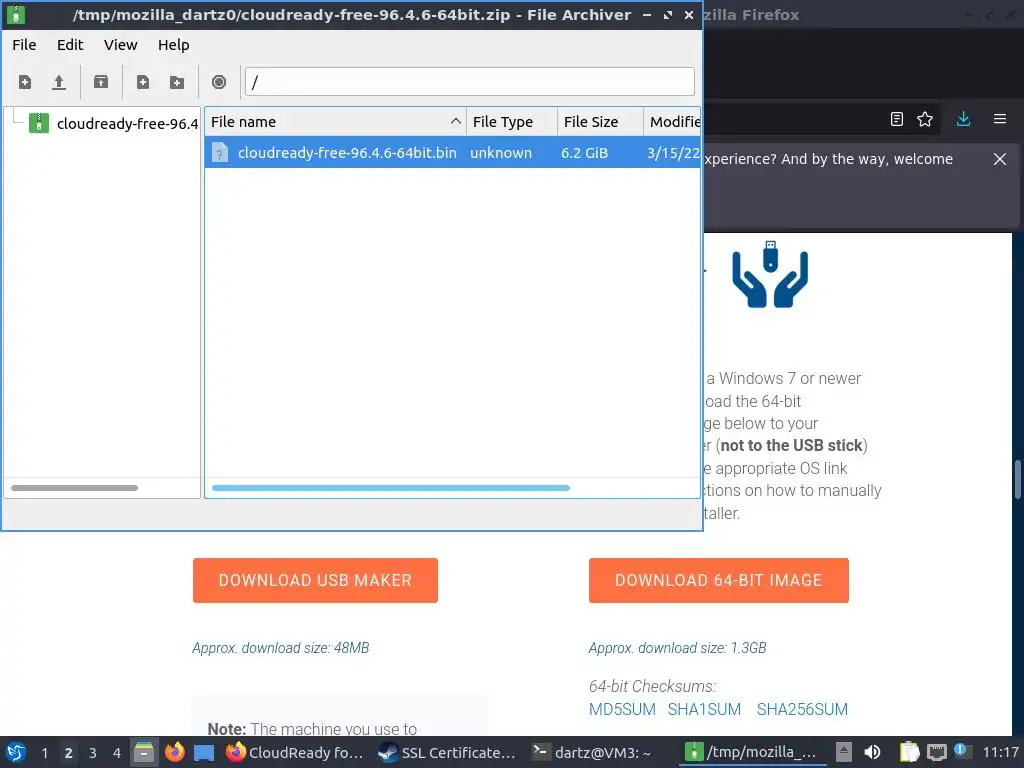Switch to virtual desktop 4
This screenshot has width=1024, height=768.
[x=116, y=753]
